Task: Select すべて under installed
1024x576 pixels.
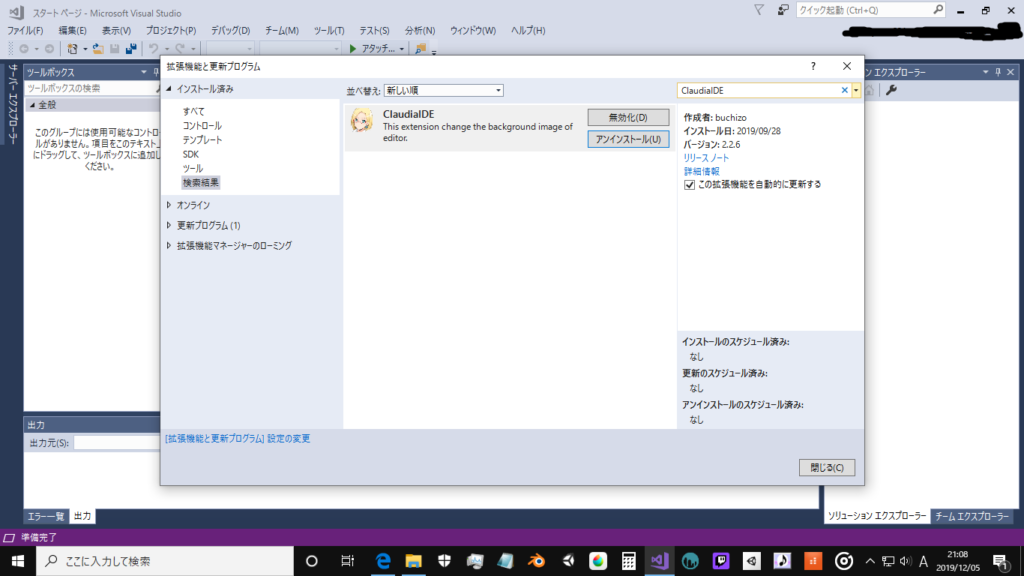Action: pyautogui.click(x=193, y=111)
